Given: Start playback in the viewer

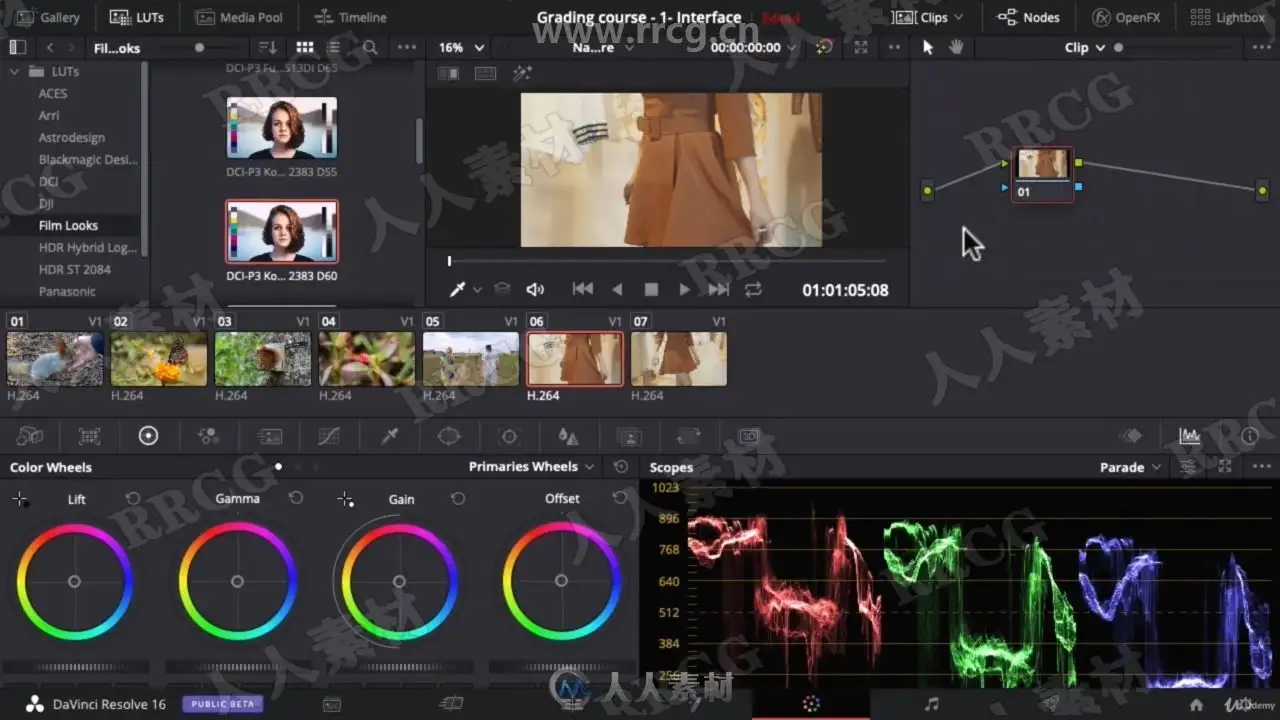Looking at the screenshot, I should 684,289.
